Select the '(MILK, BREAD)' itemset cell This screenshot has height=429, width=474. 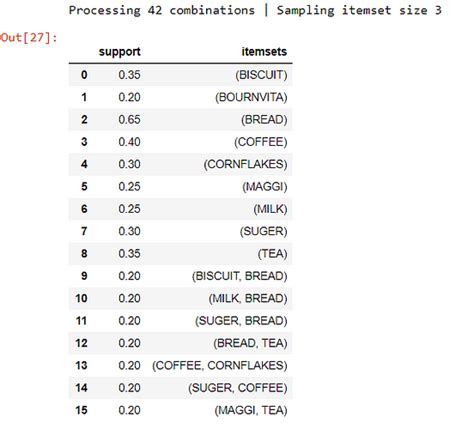[x=248, y=298]
